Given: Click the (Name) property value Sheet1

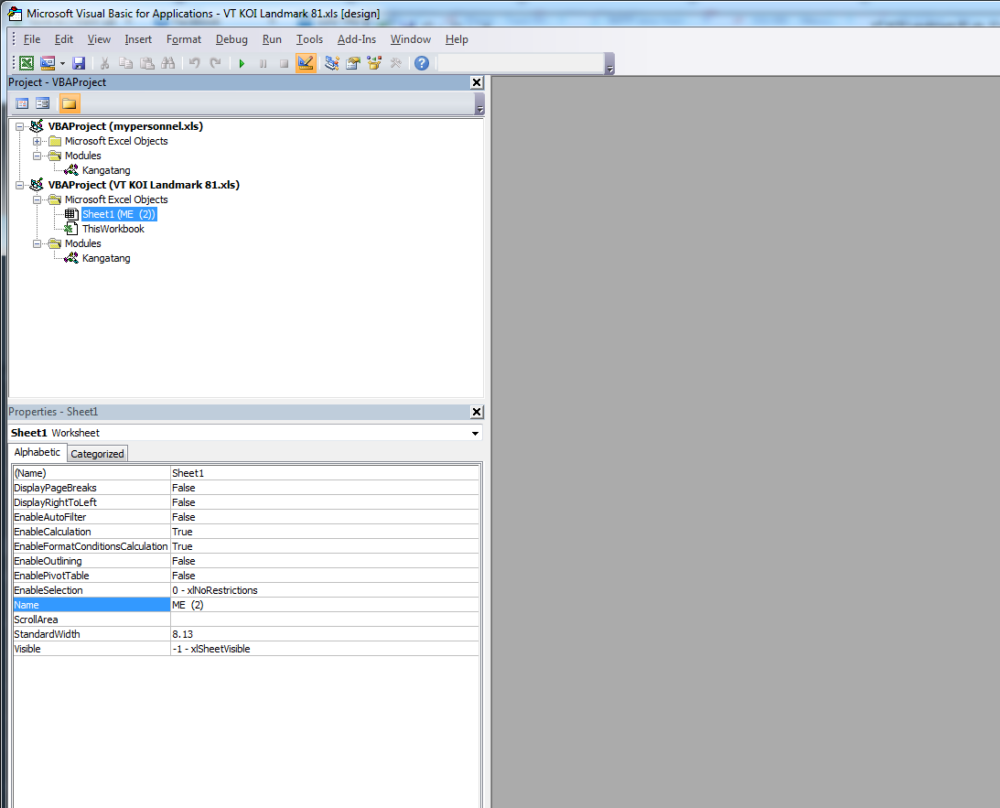Looking at the screenshot, I should pos(325,473).
